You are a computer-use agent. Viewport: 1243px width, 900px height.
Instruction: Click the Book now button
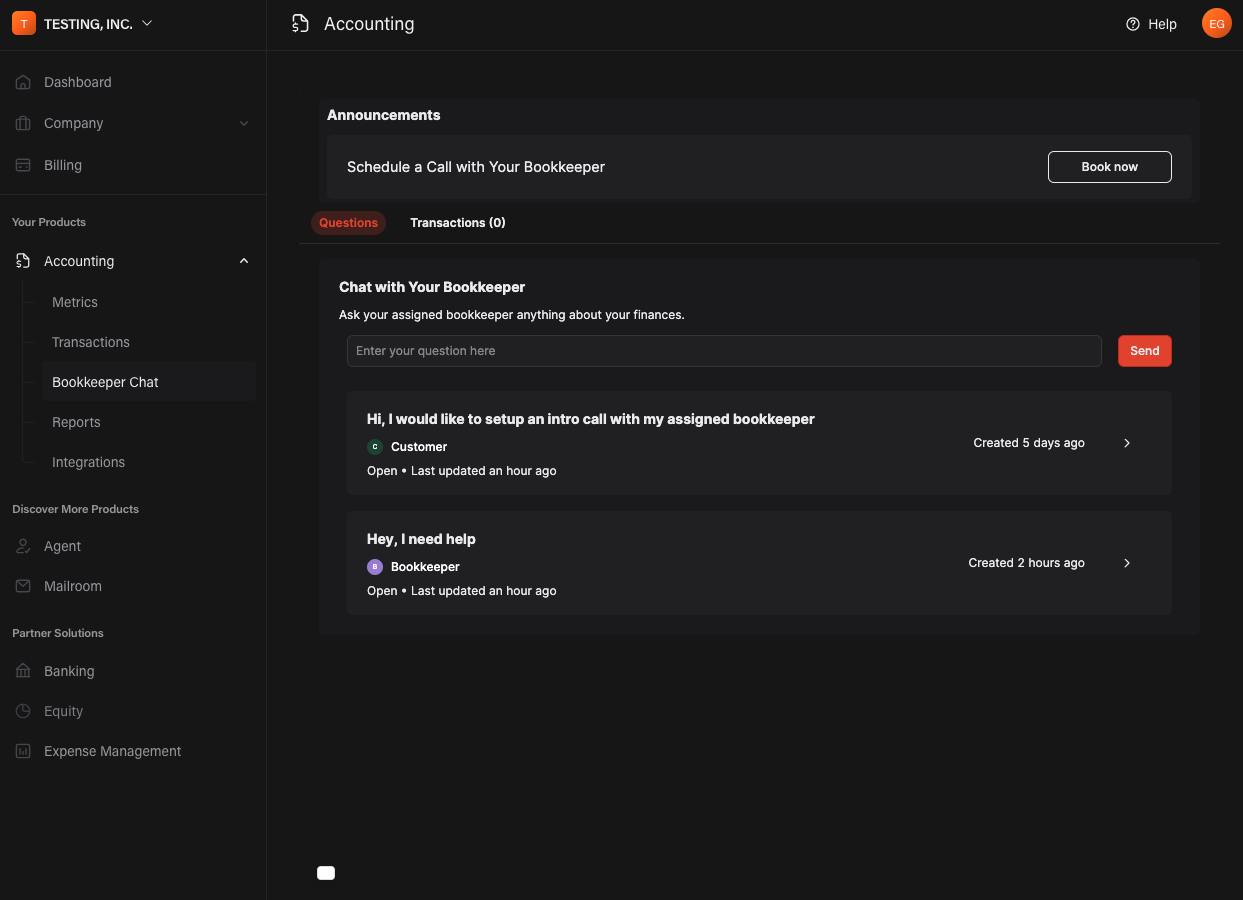[x=1109, y=167]
